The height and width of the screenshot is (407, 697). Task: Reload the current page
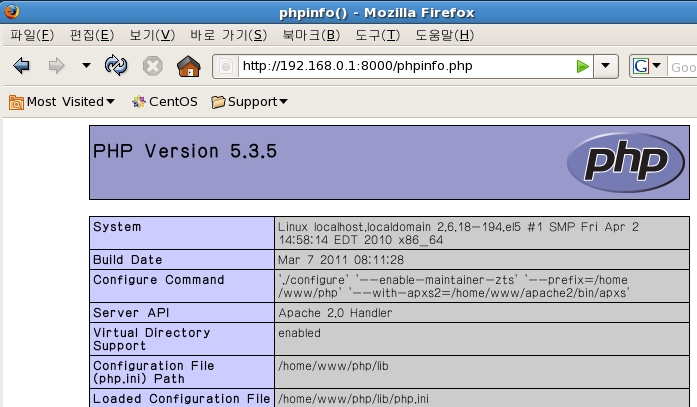click(116, 66)
